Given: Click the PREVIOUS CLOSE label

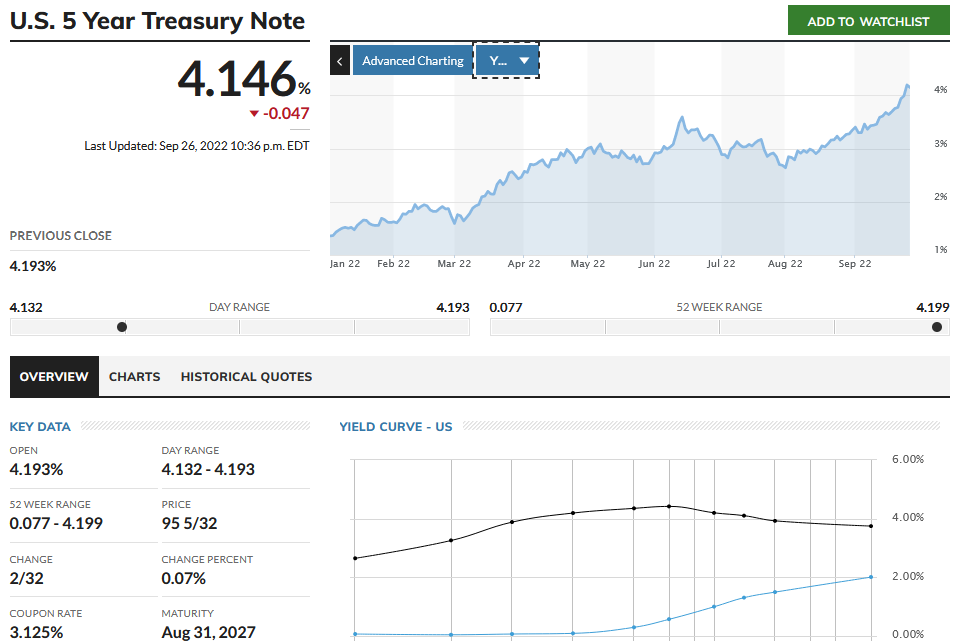Looking at the screenshot, I should pos(61,236).
